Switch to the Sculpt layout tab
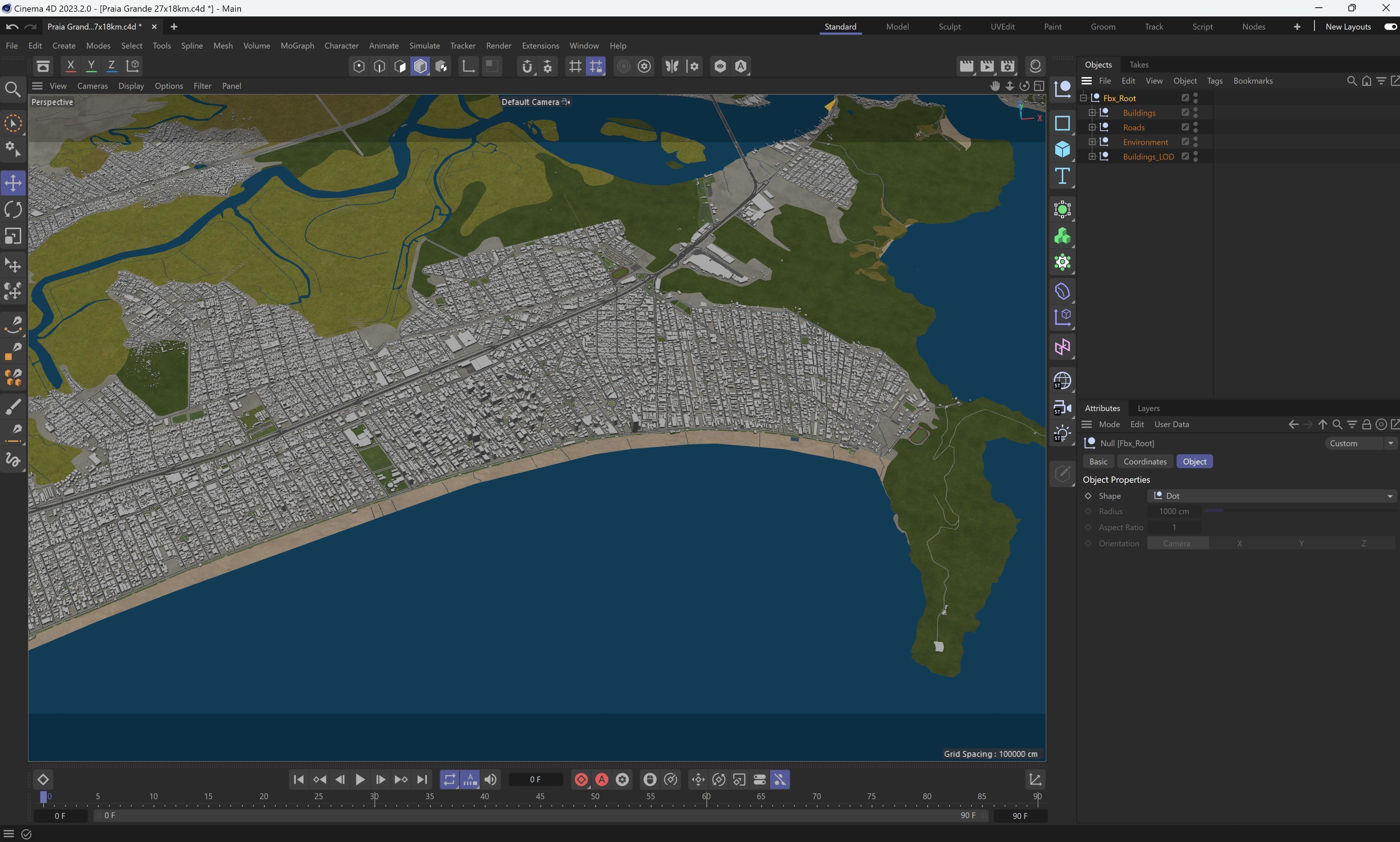Image resolution: width=1400 pixels, height=842 pixels. (950, 27)
